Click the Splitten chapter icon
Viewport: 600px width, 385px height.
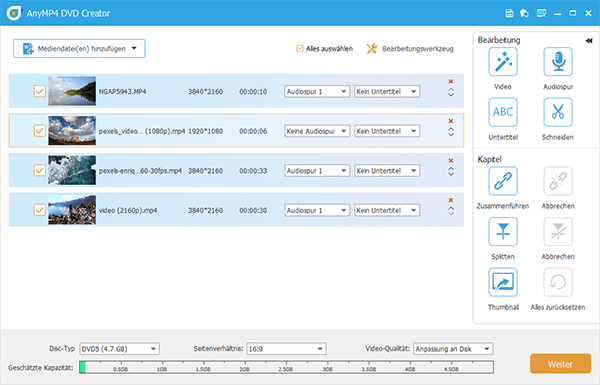pyautogui.click(x=503, y=232)
